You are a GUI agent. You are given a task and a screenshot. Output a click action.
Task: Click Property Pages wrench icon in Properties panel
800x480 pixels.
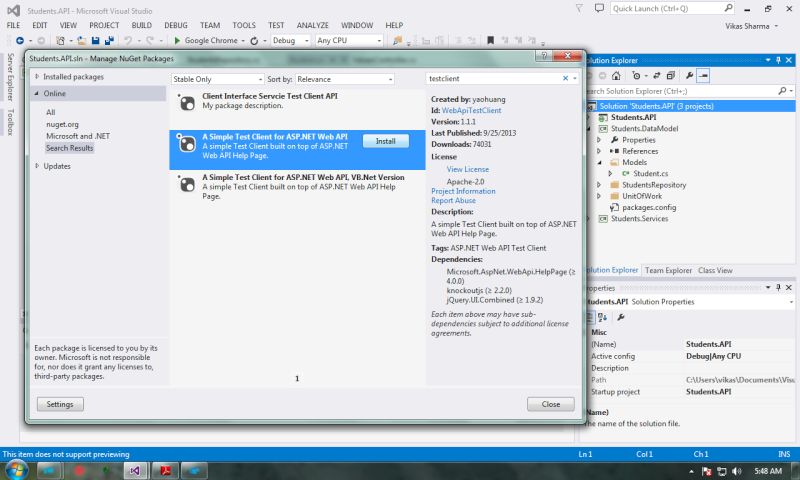(621, 317)
